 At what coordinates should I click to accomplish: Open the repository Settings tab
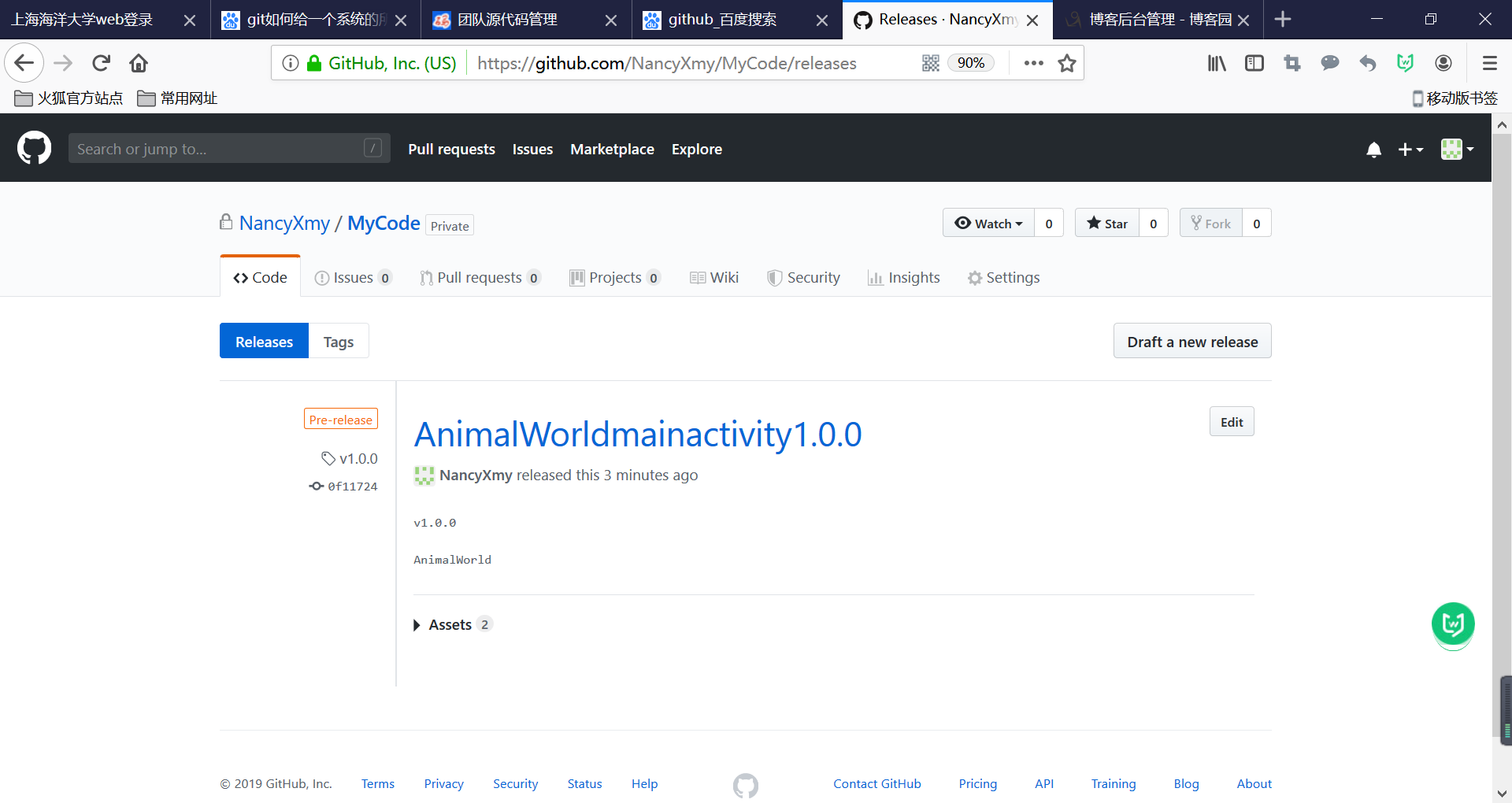coord(1004,278)
